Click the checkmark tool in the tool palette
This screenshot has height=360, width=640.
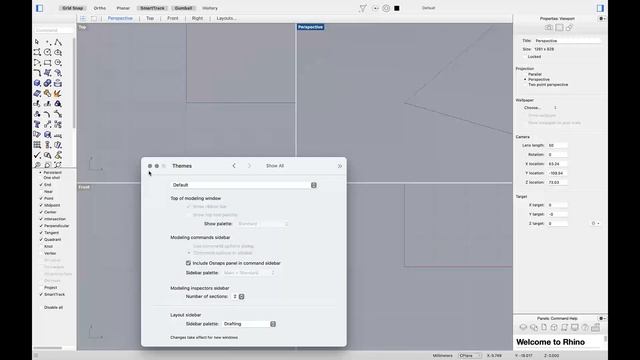37,155
